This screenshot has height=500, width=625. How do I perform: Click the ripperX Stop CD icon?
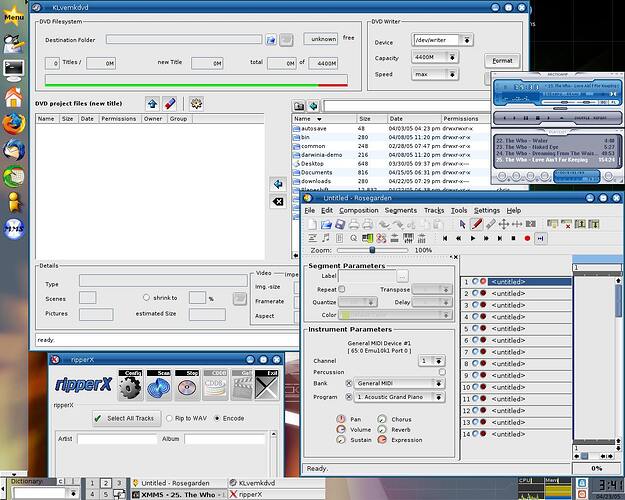pyautogui.click(x=187, y=385)
